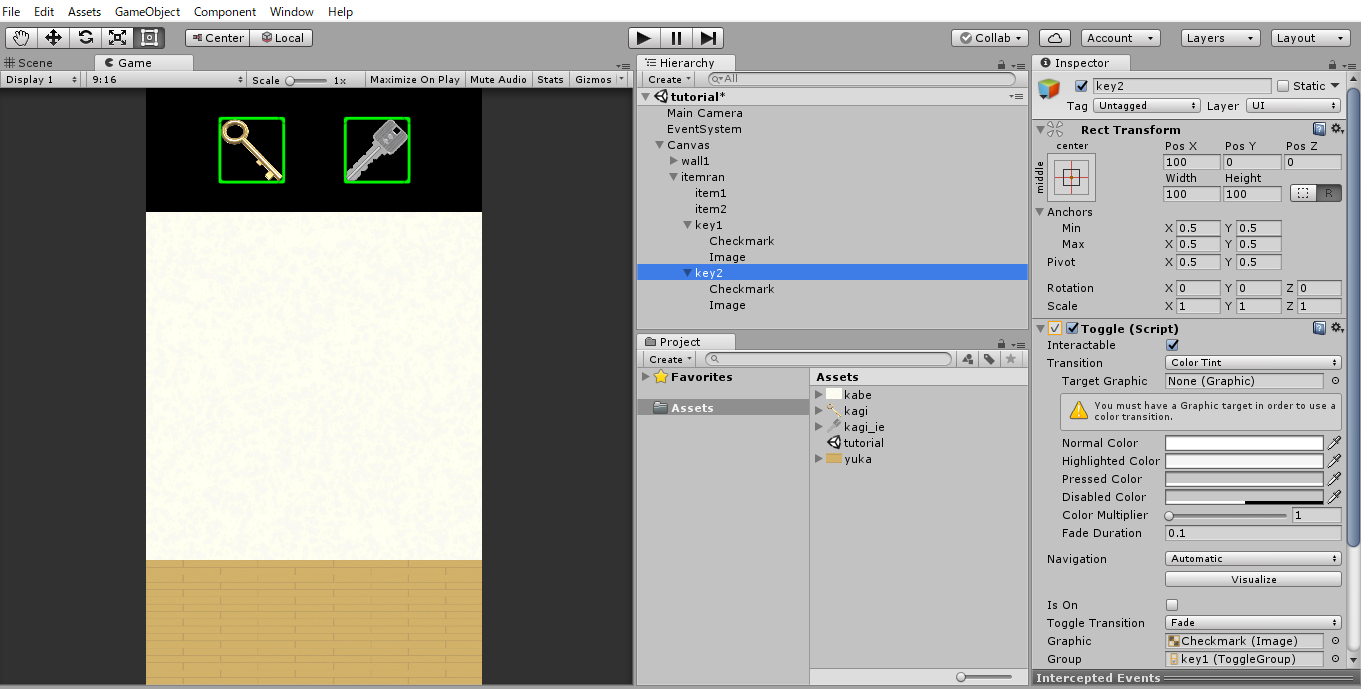Pick Pressed Color with the eyedropper
The width and height of the screenshot is (1361, 689).
tap(1334, 479)
